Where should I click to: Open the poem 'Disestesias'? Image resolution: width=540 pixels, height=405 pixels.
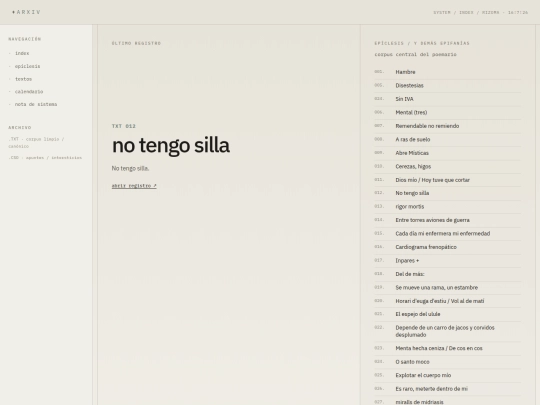click(448, 85)
